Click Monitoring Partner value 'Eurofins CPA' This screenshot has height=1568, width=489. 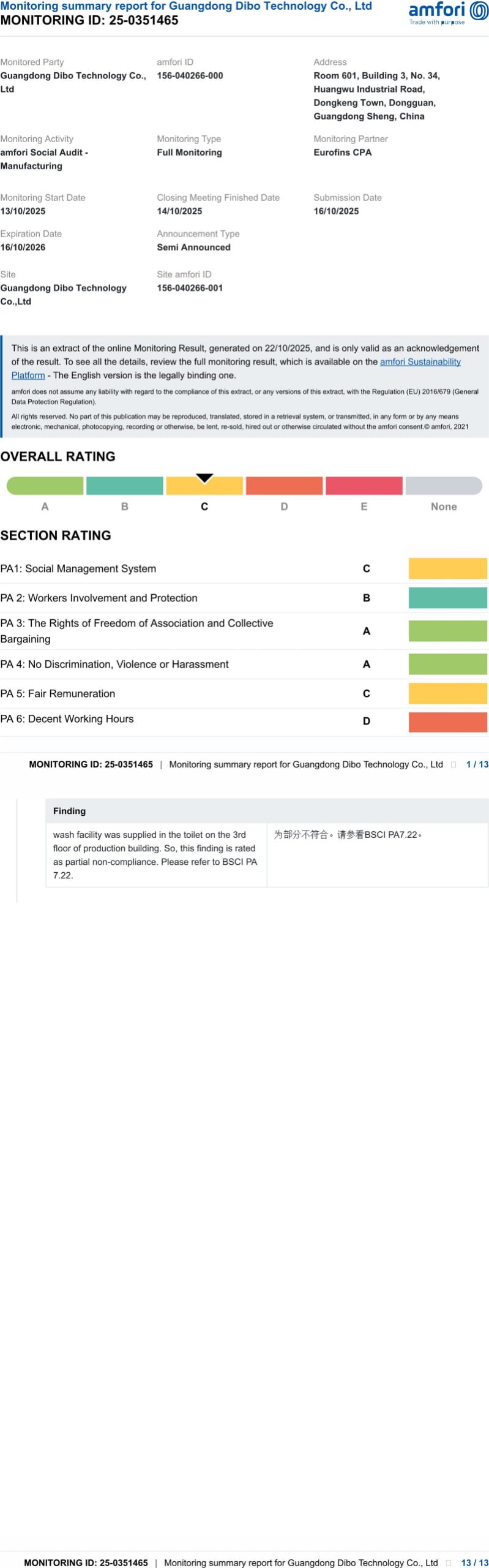point(343,153)
